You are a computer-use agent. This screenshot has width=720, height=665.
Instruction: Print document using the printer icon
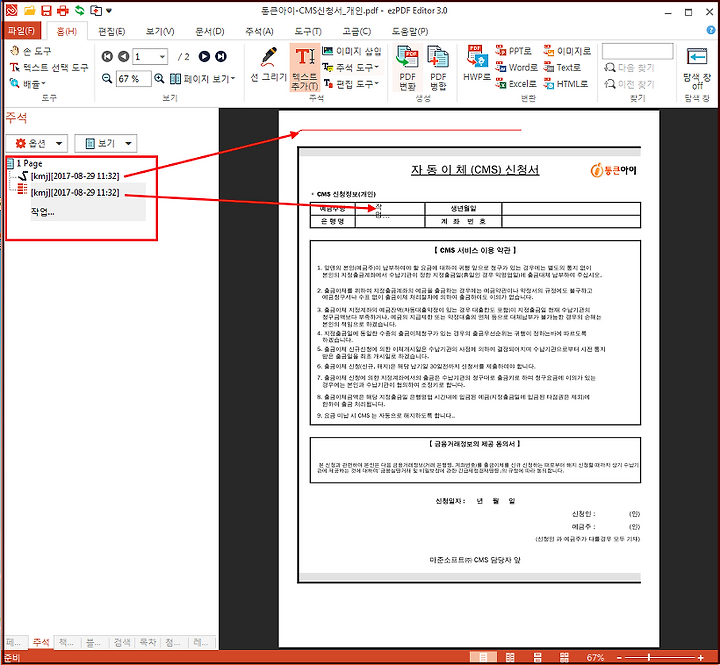(x=62, y=11)
